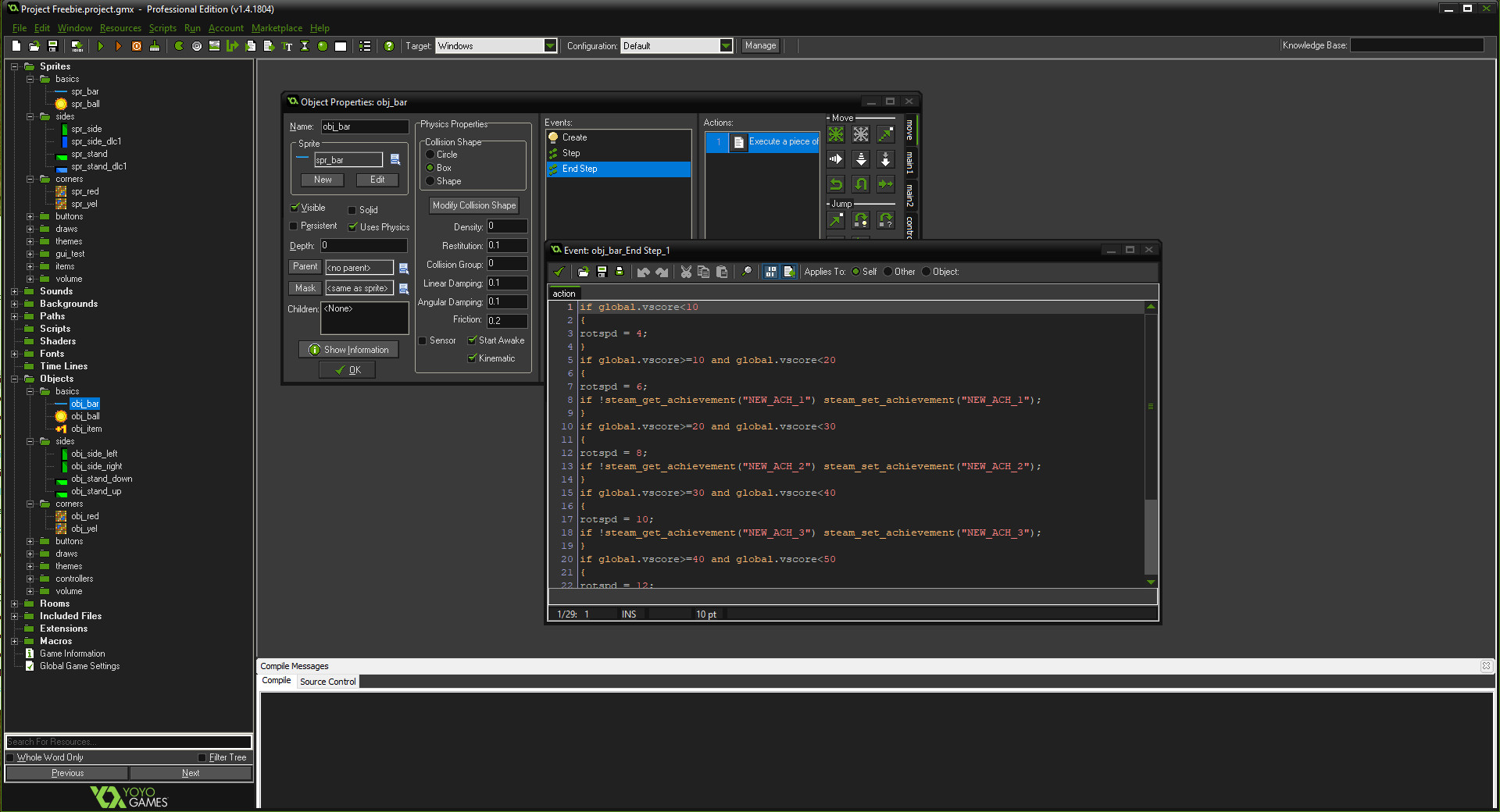This screenshot has height=812, width=1500.
Task: Collapse the Sprites tree node
Action: pyautogui.click(x=14, y=66)
